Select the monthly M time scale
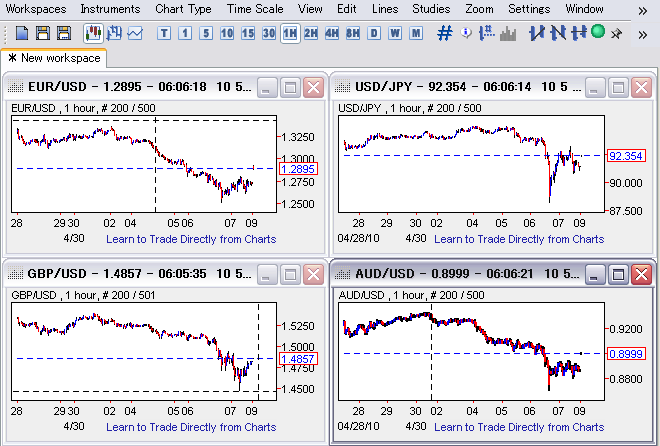This screenshot has width=660, height=446. click(x=416, y=33)
